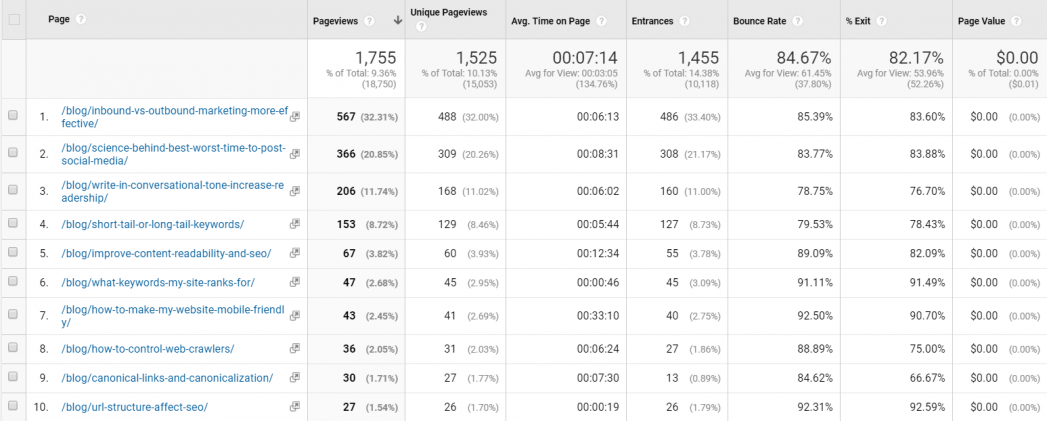The image size is (1047, 421).
Task: Check row 1 inbound-vs-outbound checkbox
Action: point(13,116)
